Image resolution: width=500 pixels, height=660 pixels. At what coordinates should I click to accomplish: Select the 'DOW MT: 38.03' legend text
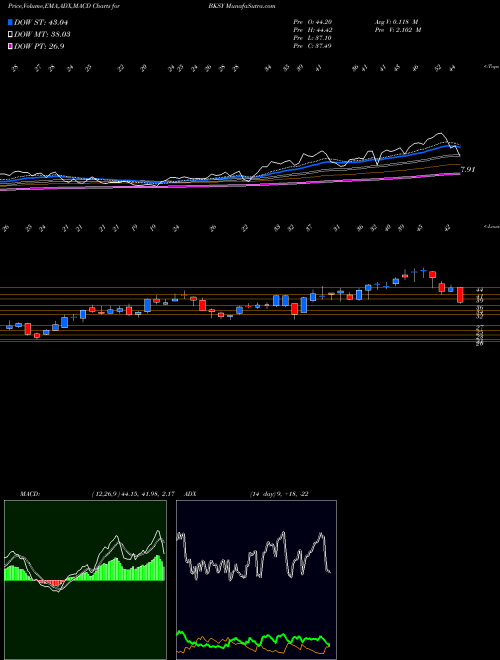[x=42, y=34]
